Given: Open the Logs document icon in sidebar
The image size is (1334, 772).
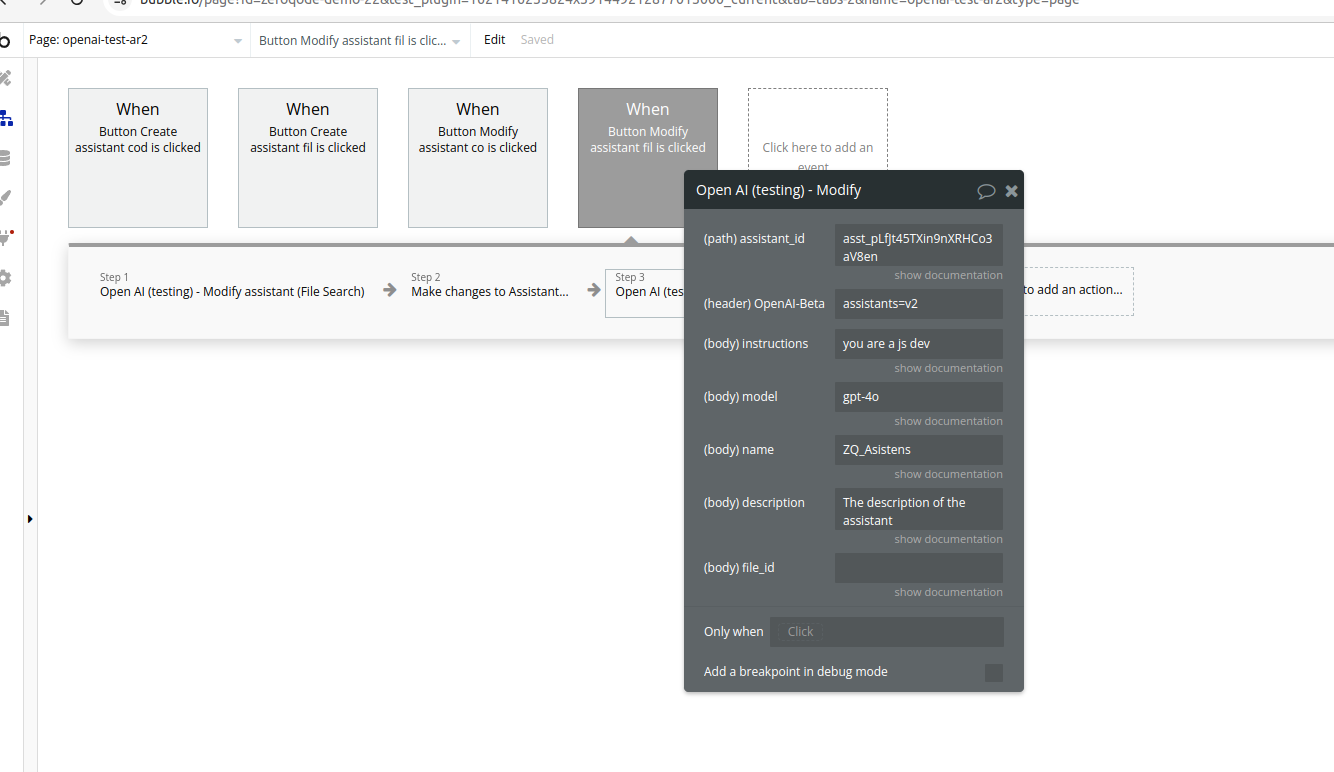Looking at the screenshot, I should click(x=5, y=318).
